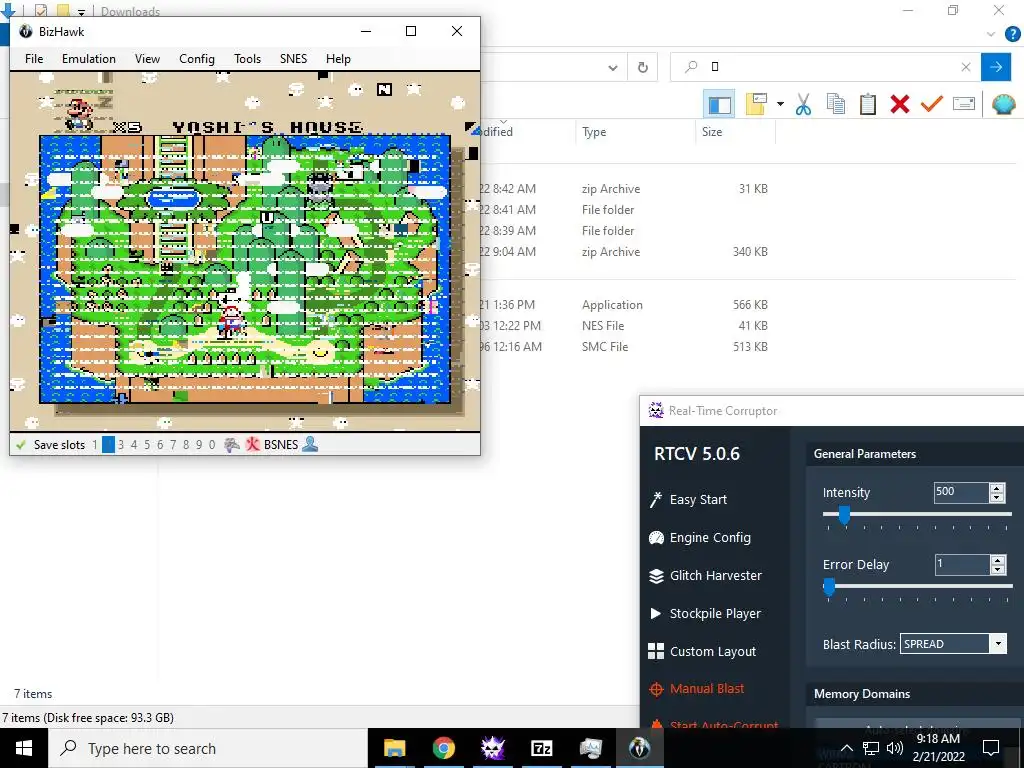This screenshot has height=768, width=1024.
Task: Select save slot 1 in BizHawk
Action: pyautogui.click(x=95, y=445)
